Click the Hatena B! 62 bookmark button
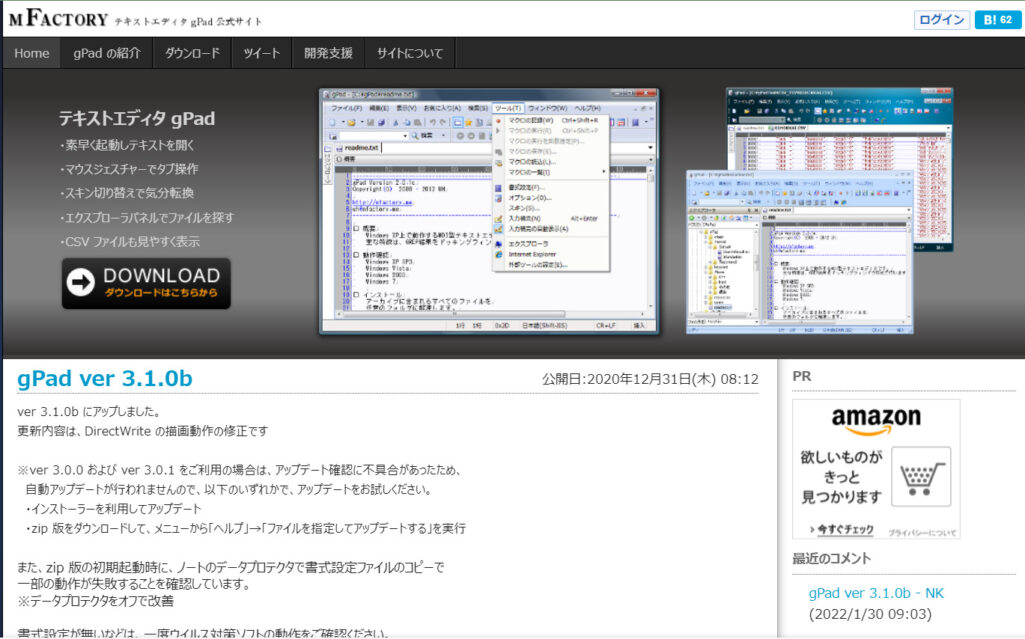 pyautogui.click(x=998, y=20)
